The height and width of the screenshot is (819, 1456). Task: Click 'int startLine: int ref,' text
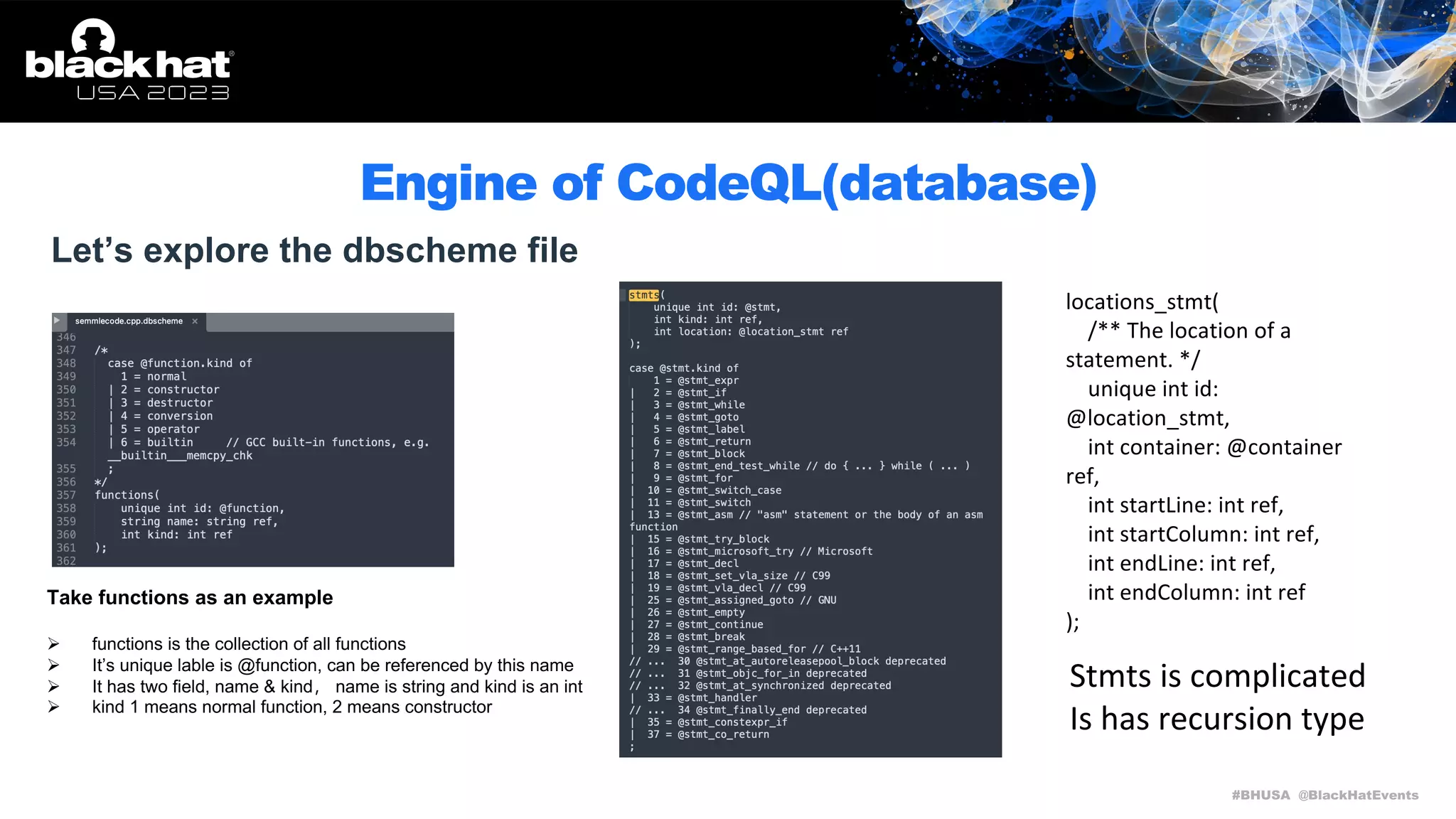pos(1186,505)
